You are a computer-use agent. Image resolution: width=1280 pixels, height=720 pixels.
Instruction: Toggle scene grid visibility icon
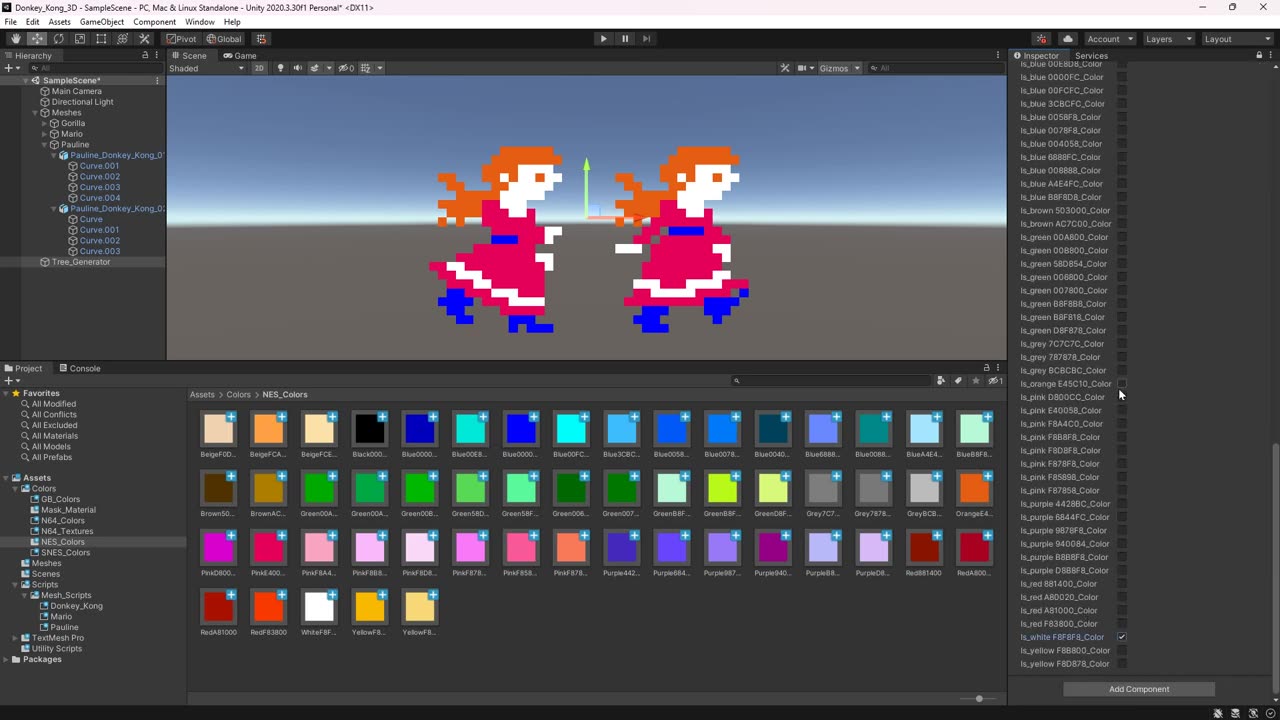[x=367, y=68]
